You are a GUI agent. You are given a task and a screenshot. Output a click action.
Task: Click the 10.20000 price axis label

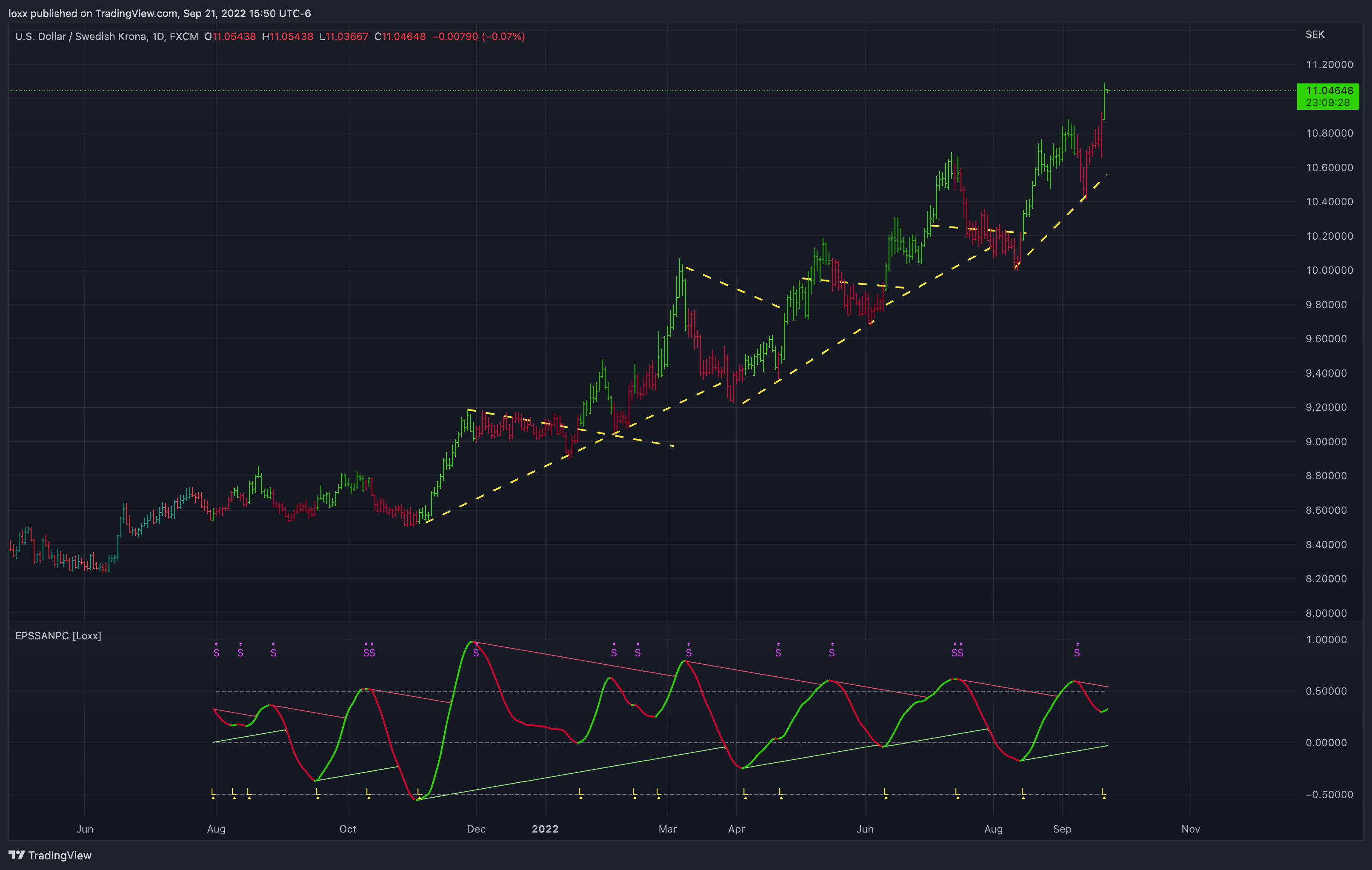1329,236
